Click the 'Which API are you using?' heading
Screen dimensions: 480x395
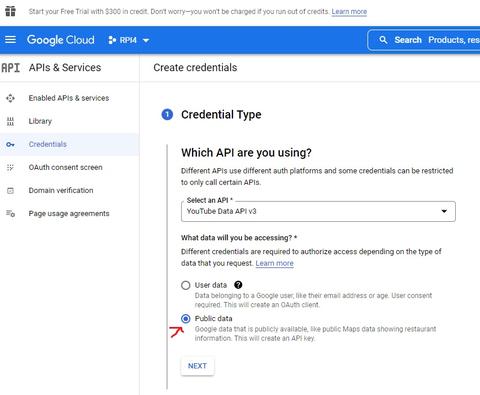(x=246, y=153)
